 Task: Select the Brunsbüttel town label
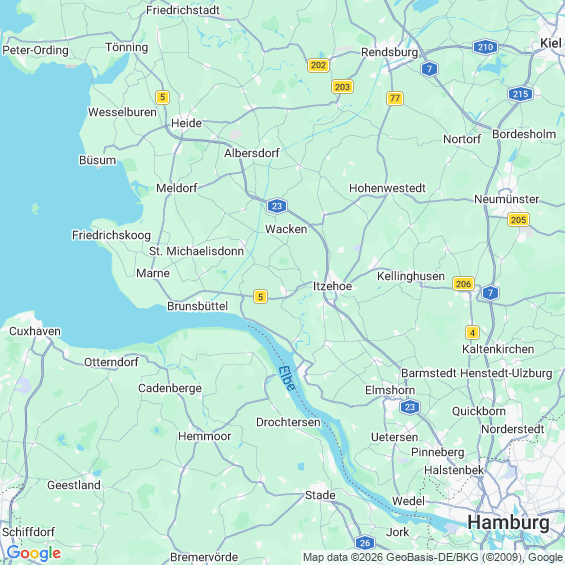(x=197, y=306)
